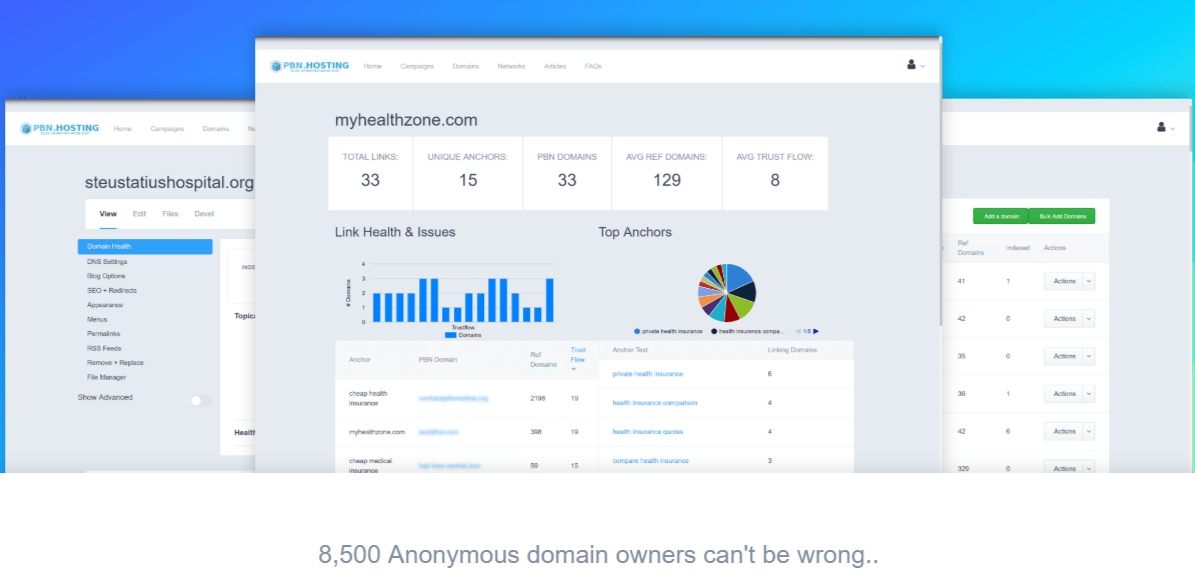Open the 'health insurance comparison' anchor link
The image size is (1195, 582).
pyautogui.click(x=655, y=403)
